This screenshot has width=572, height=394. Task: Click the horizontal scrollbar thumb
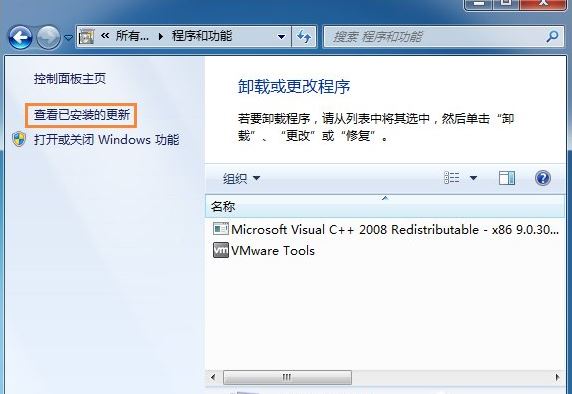[287, 377]
